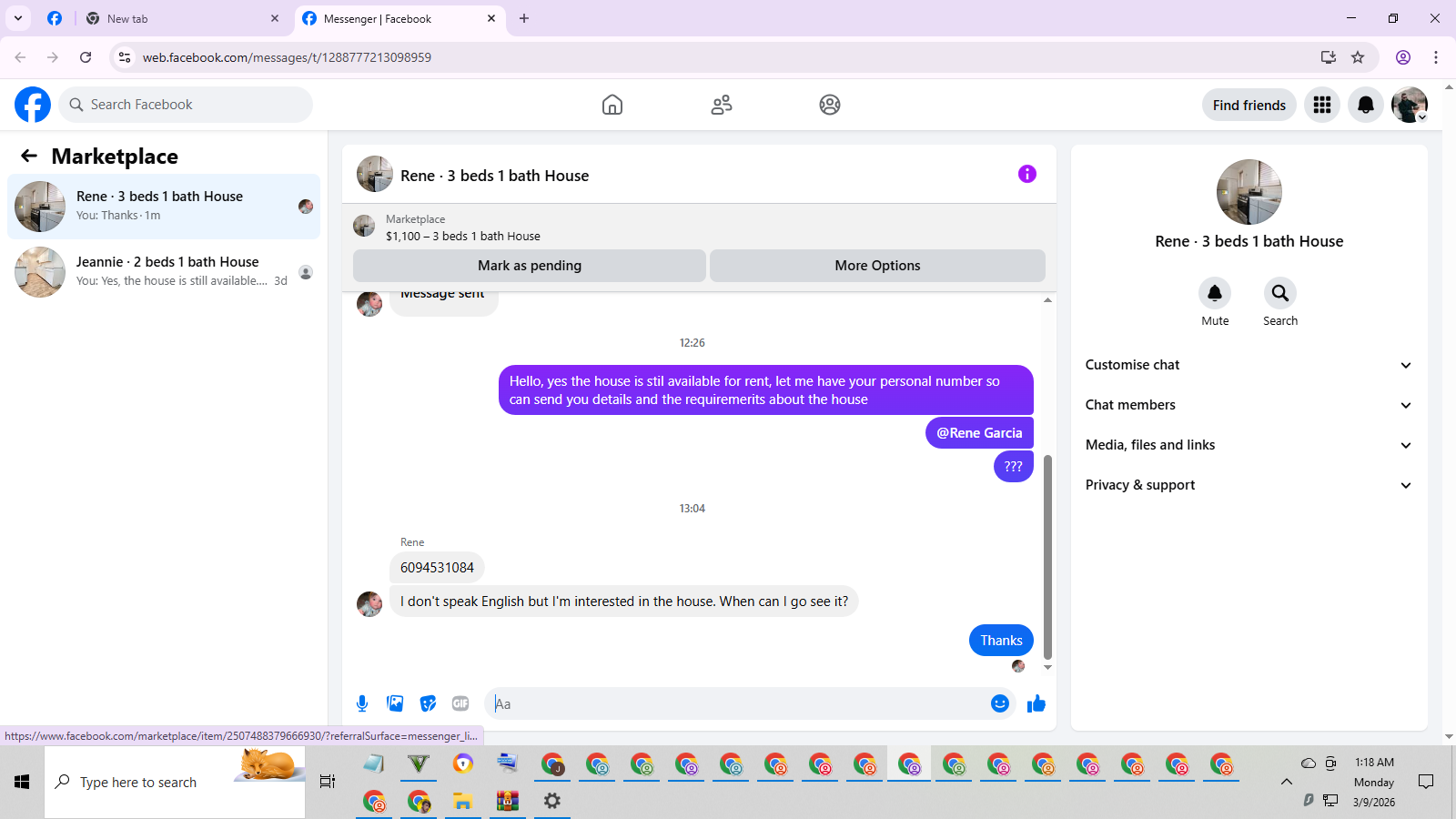Bookmark this tab with the star icon
1456x819 pixels.
[x=1358, y=57]
